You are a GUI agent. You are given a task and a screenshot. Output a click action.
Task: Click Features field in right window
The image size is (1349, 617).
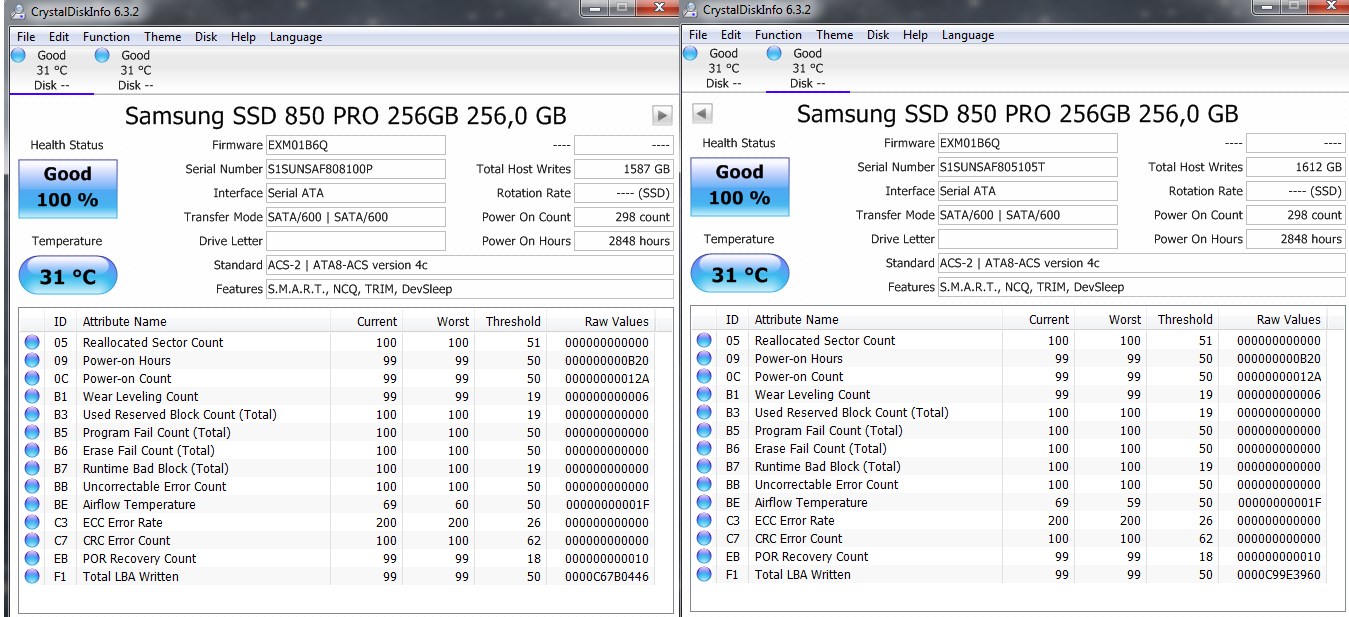click(x=1141, y=287)
